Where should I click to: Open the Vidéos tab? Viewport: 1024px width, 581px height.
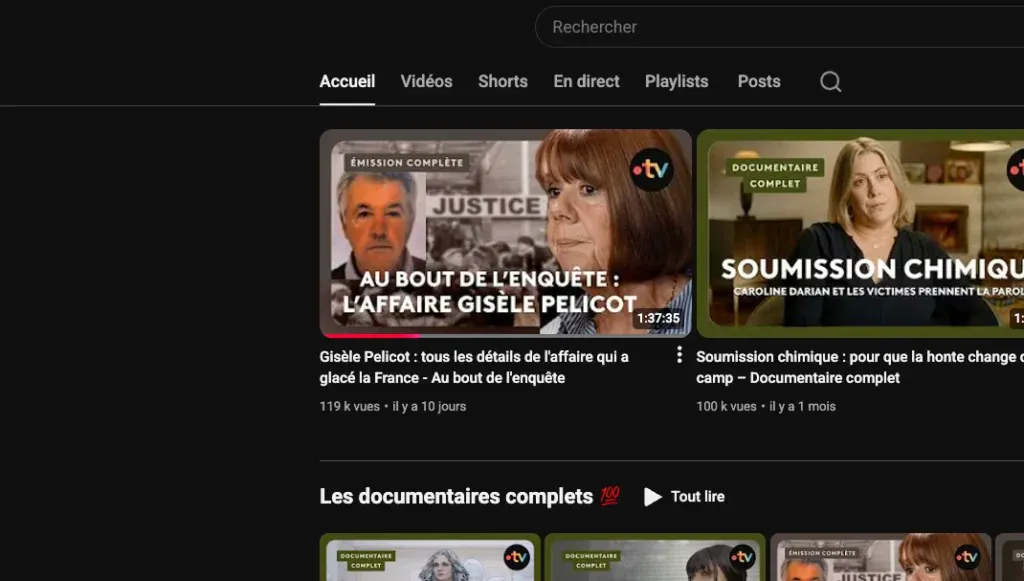426,82
